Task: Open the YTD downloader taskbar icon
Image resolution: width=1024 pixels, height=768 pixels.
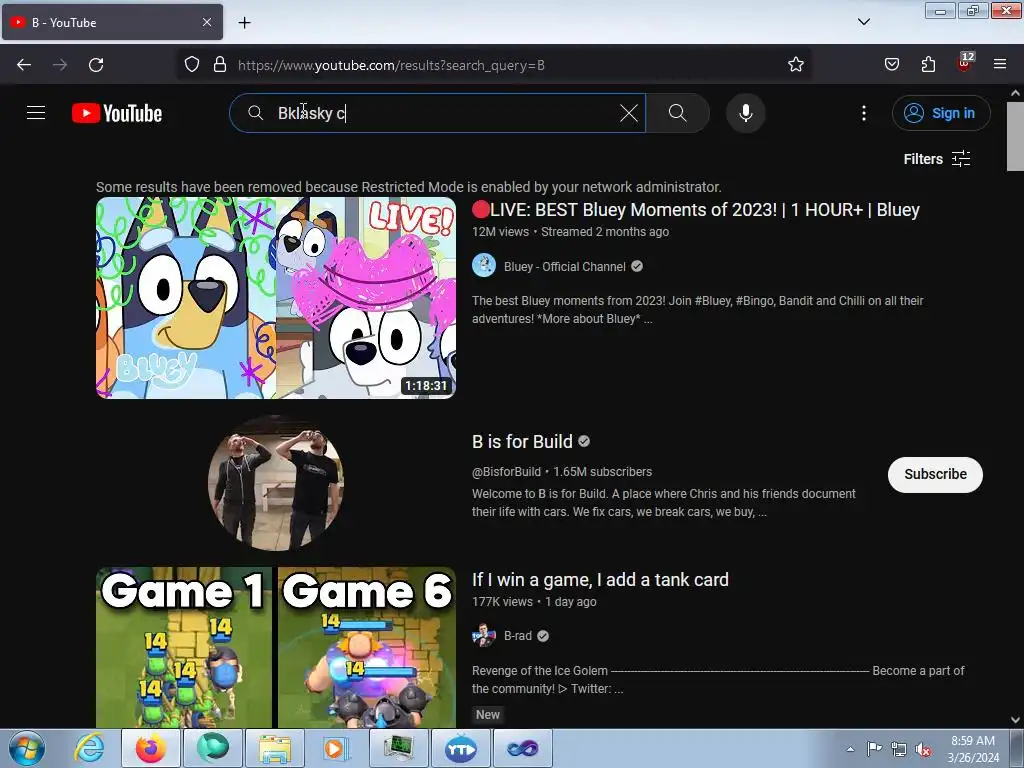Action: coord(460,748)
